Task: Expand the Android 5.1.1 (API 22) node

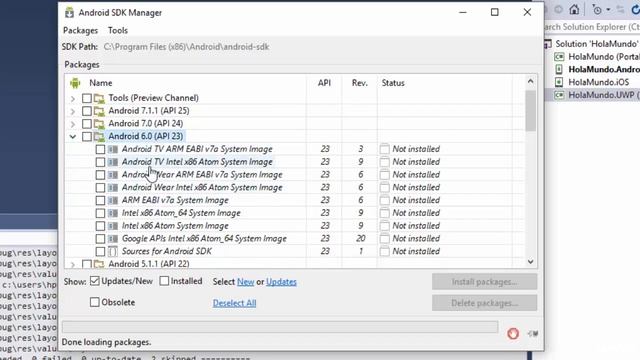Action: click(73, 264)
